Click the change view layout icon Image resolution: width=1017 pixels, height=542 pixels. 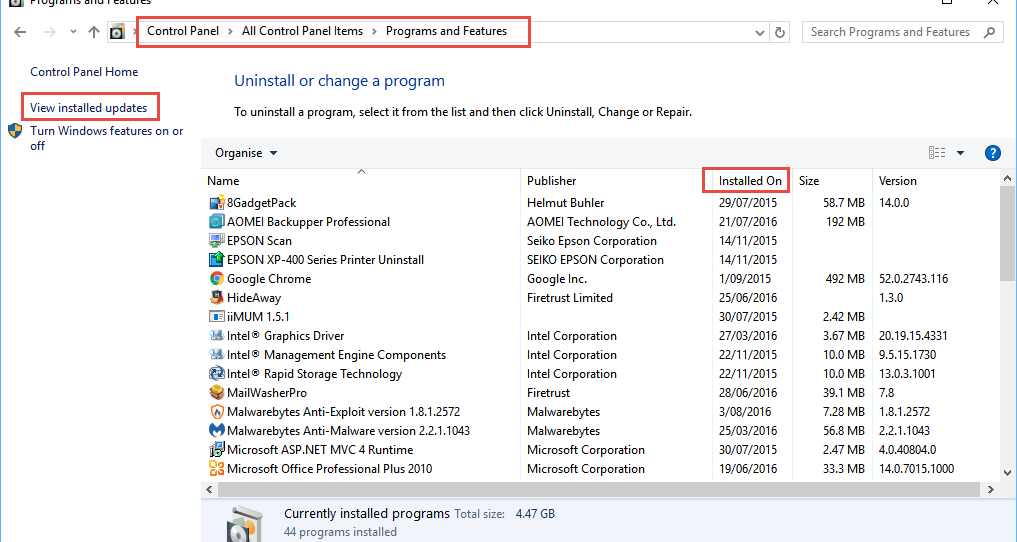coord(937,152)
